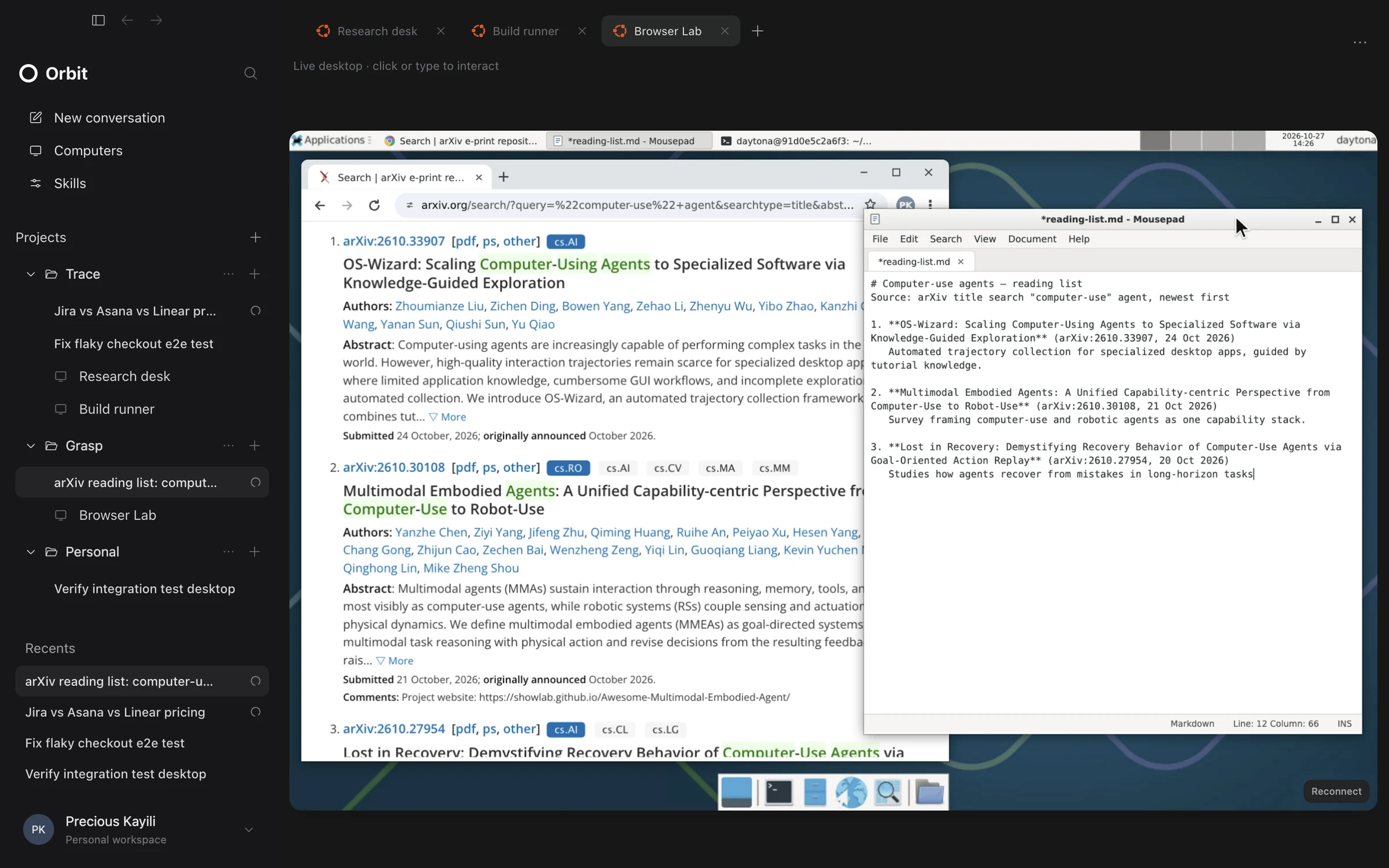
Task: Open author Mike Zheng Shou's link
Action: (x=471, y=568)
